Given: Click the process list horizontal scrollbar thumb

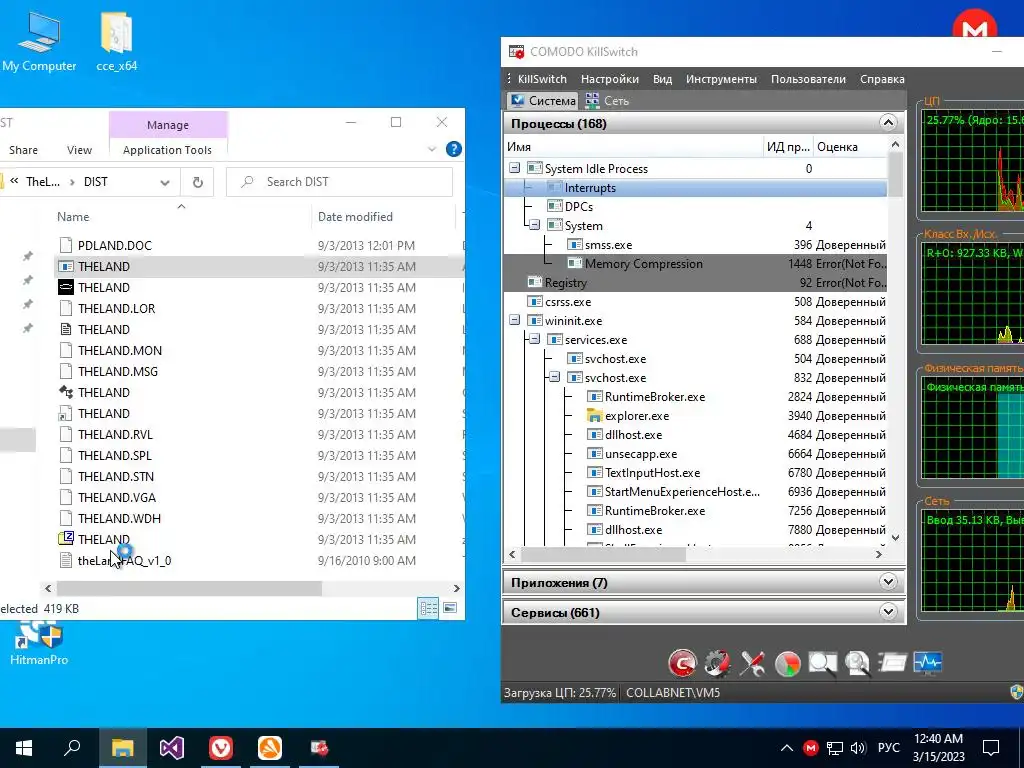Looking at the screenshot, I should click(x=603, y=554).
